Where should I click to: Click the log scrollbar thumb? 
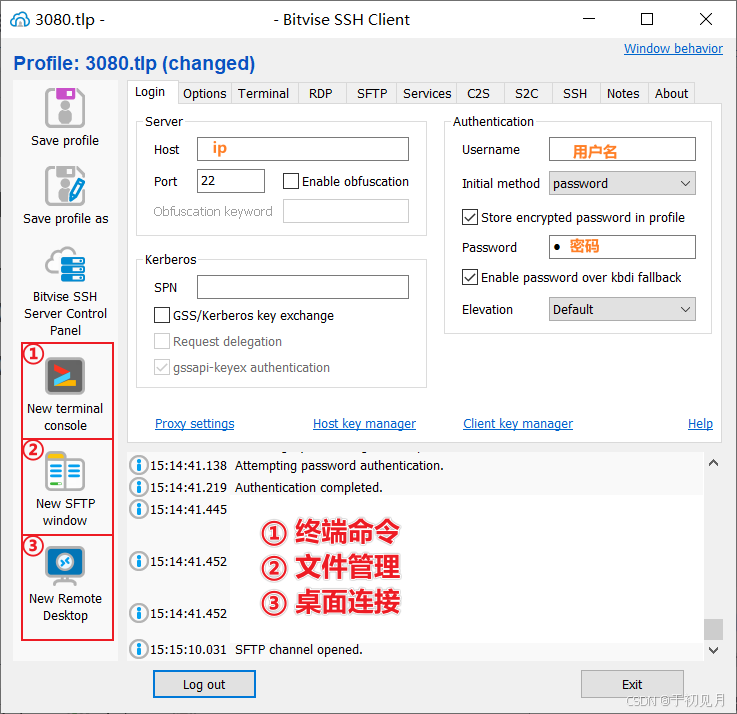pyautogui.click(x=713, y=629)
